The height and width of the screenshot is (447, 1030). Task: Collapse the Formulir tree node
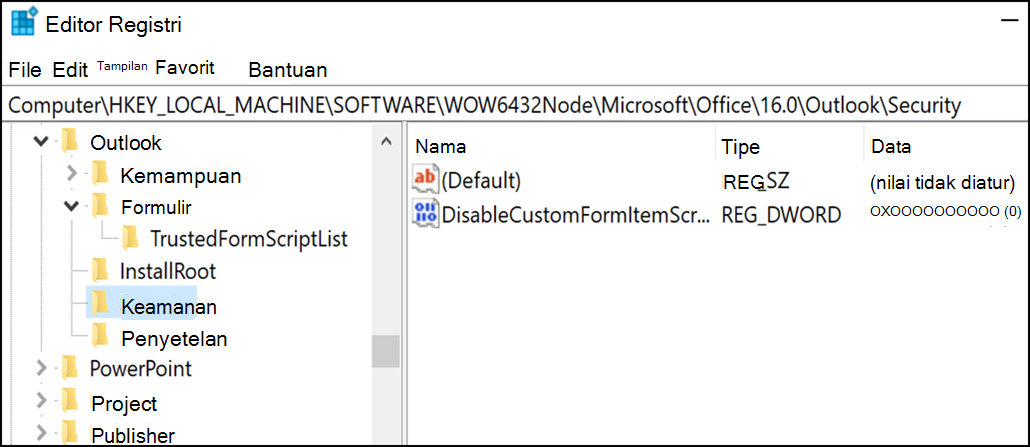click(72, 206)
